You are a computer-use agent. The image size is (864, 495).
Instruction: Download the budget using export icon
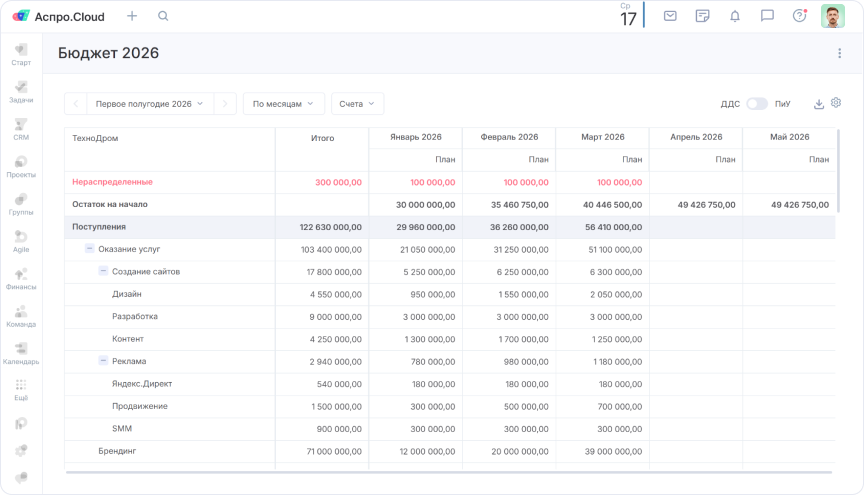819,104
